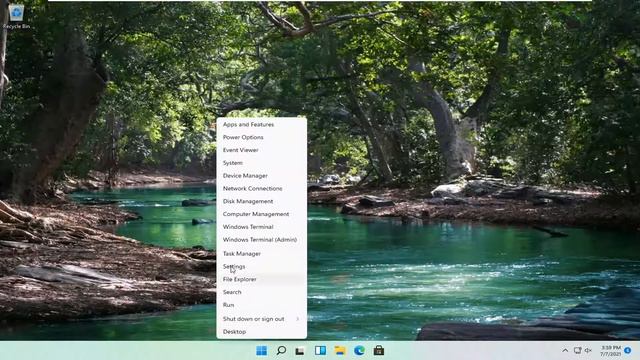Image resolution: width=640 pixels, height=360 pixels.
Task: Choose Settings in the menu
Action: pos(262,267)
